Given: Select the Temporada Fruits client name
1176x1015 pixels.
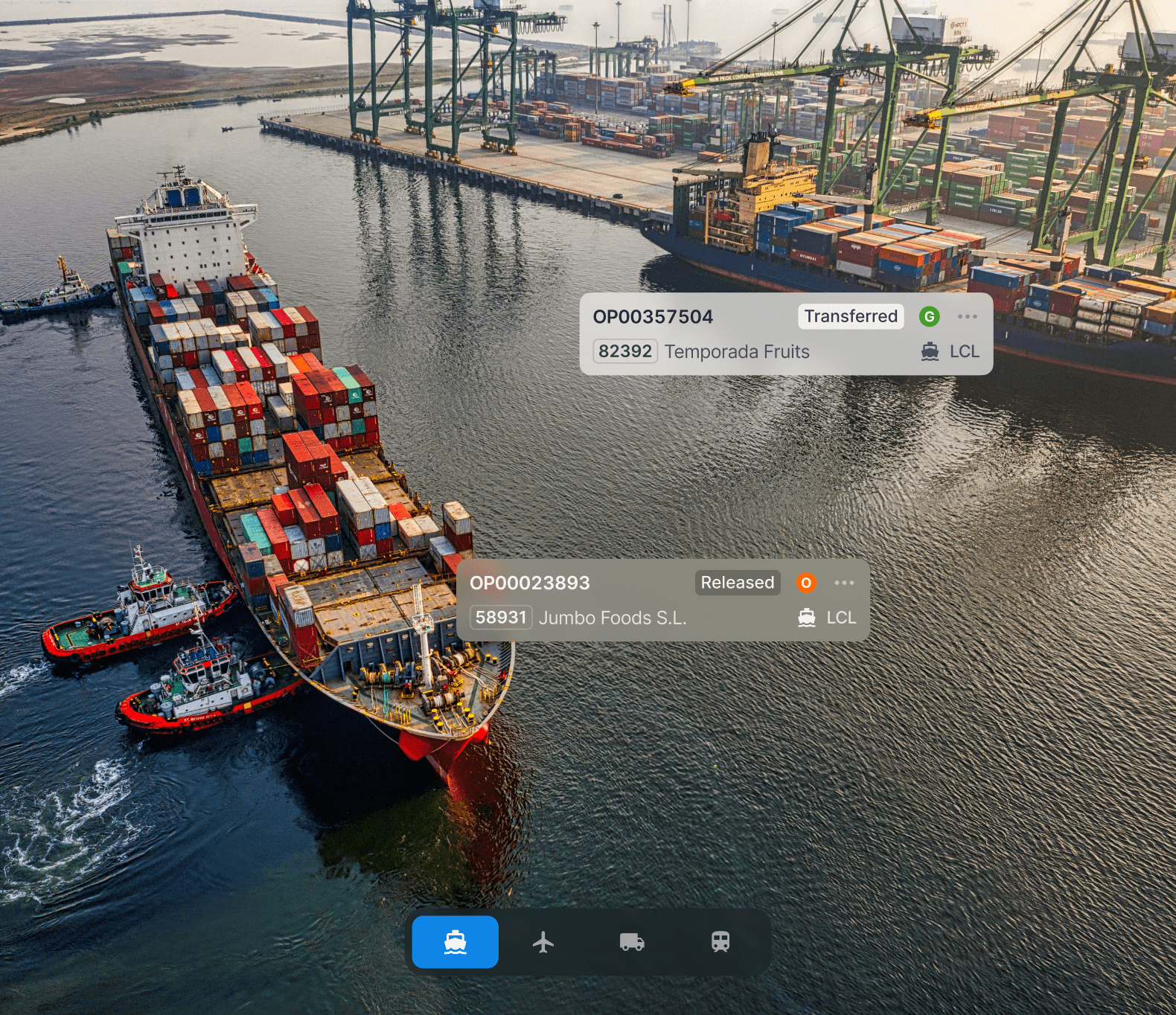Looking at the screenshot, I should (x=737, y=351).
